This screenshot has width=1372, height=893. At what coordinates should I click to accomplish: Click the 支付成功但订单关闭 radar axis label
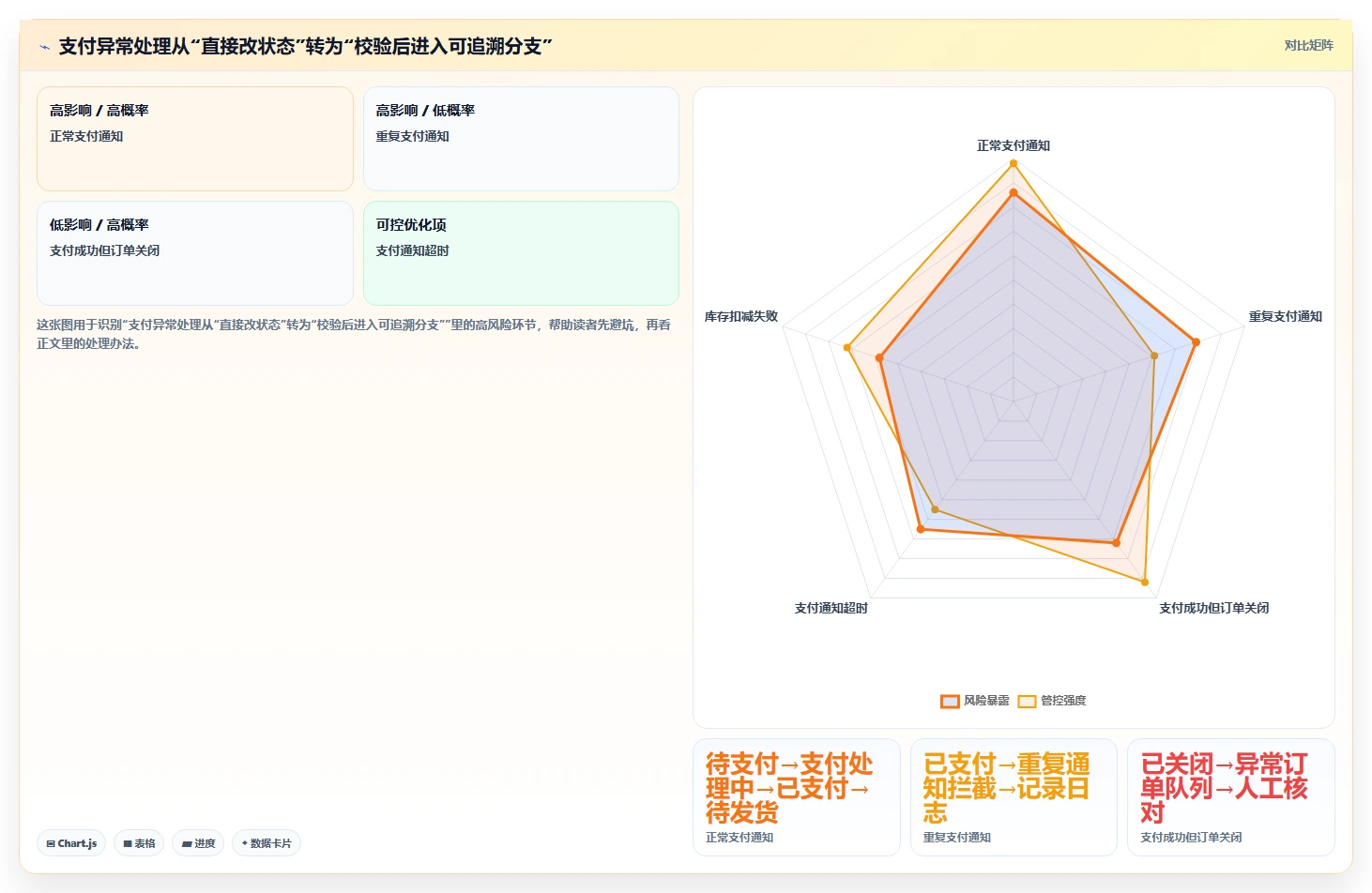1213,608
